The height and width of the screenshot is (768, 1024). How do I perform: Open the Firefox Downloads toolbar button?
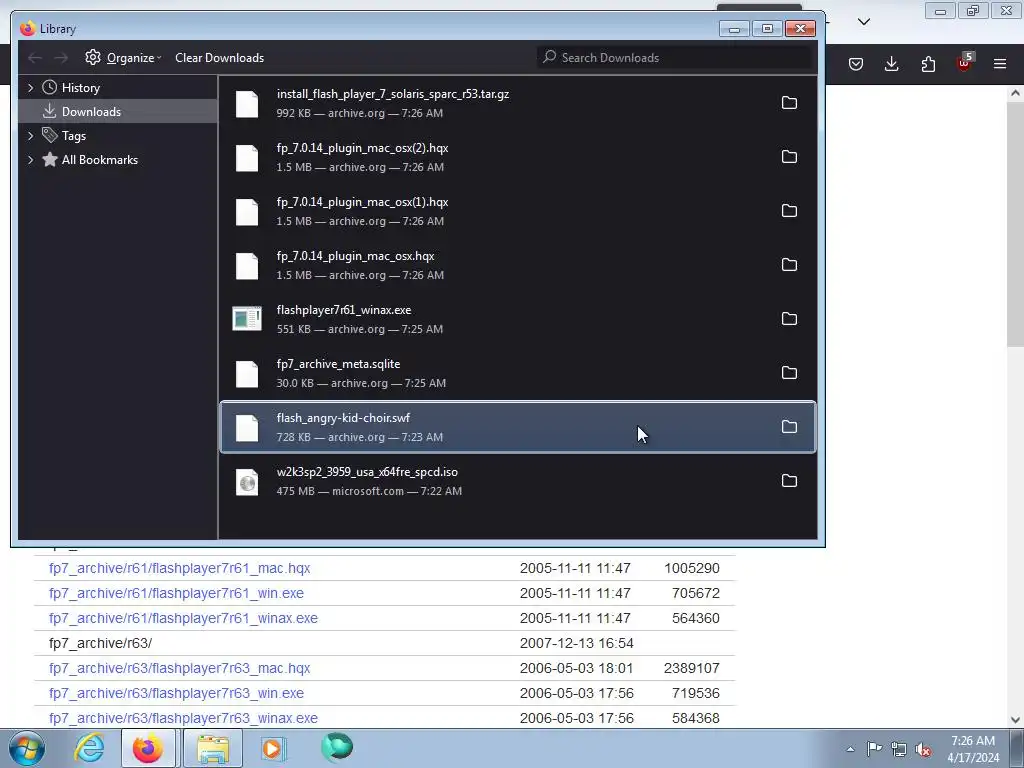[891, 64]
